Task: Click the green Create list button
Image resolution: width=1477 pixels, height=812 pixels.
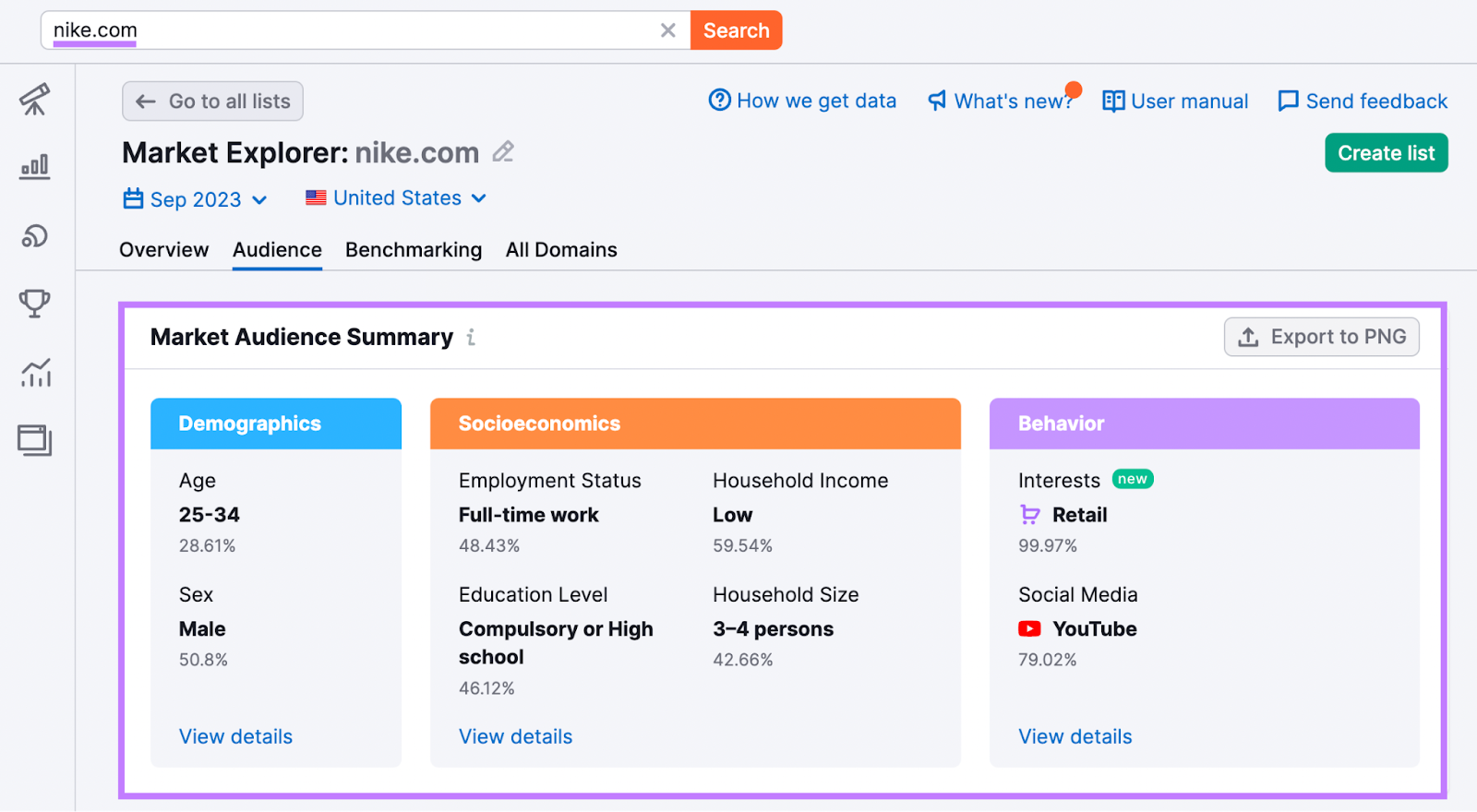Action: (x=1387, y=153)
